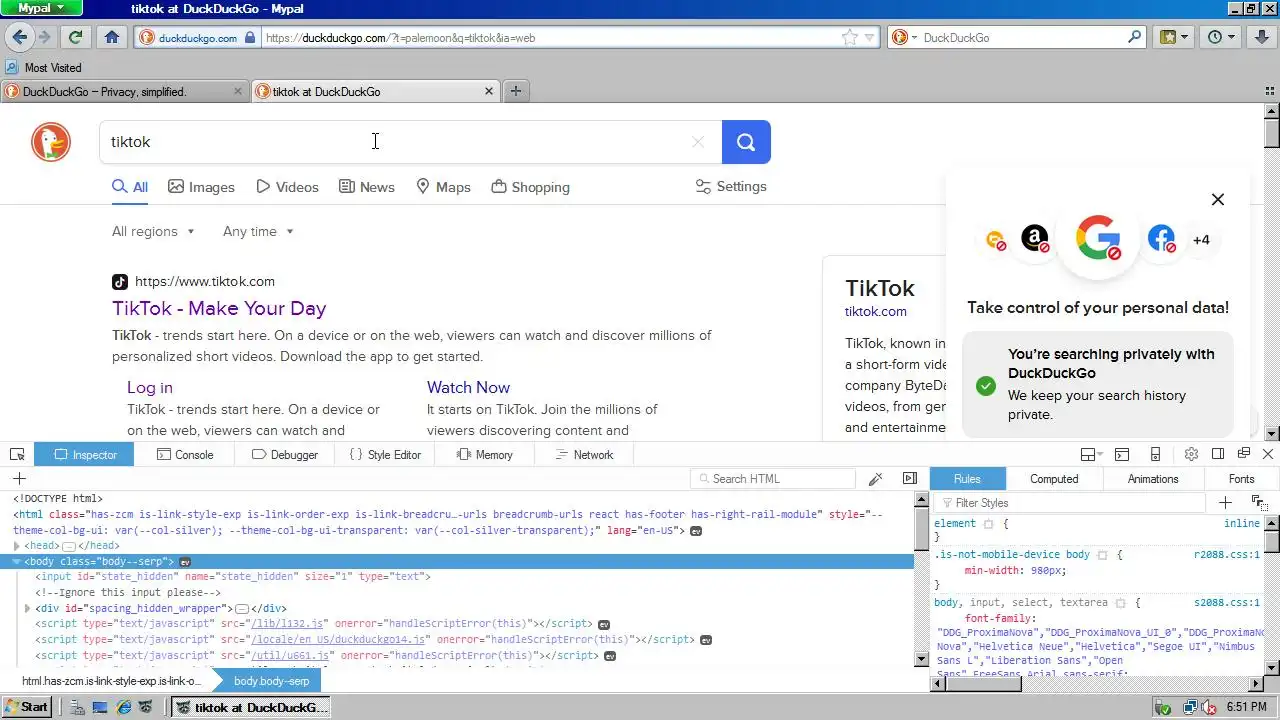Viewport: 1280px width, 720px height.
Task: Add a new style rule plus icon
Action: pyautogui.click(x=1226, y=502)
